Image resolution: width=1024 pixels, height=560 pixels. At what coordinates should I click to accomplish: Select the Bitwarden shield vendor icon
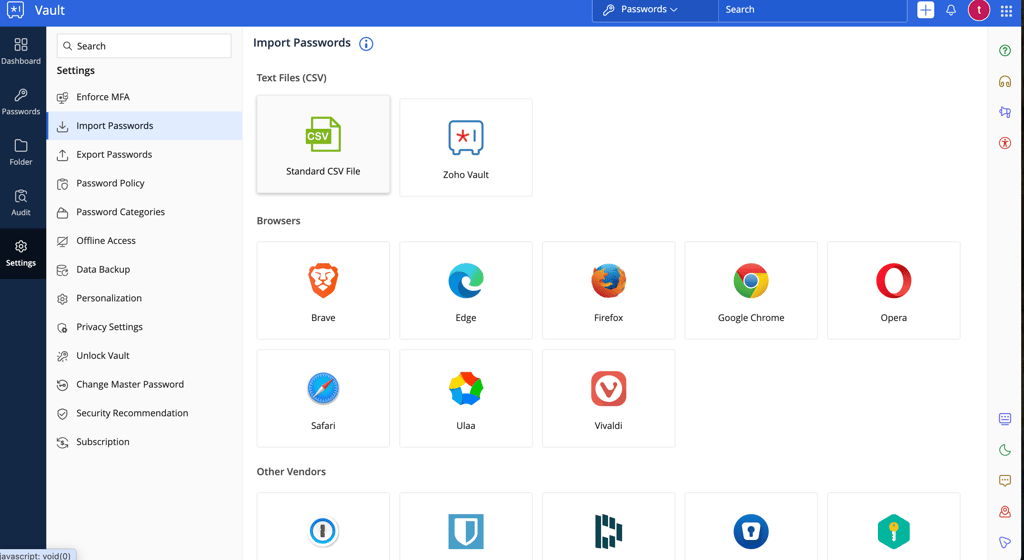coord(466,531)
